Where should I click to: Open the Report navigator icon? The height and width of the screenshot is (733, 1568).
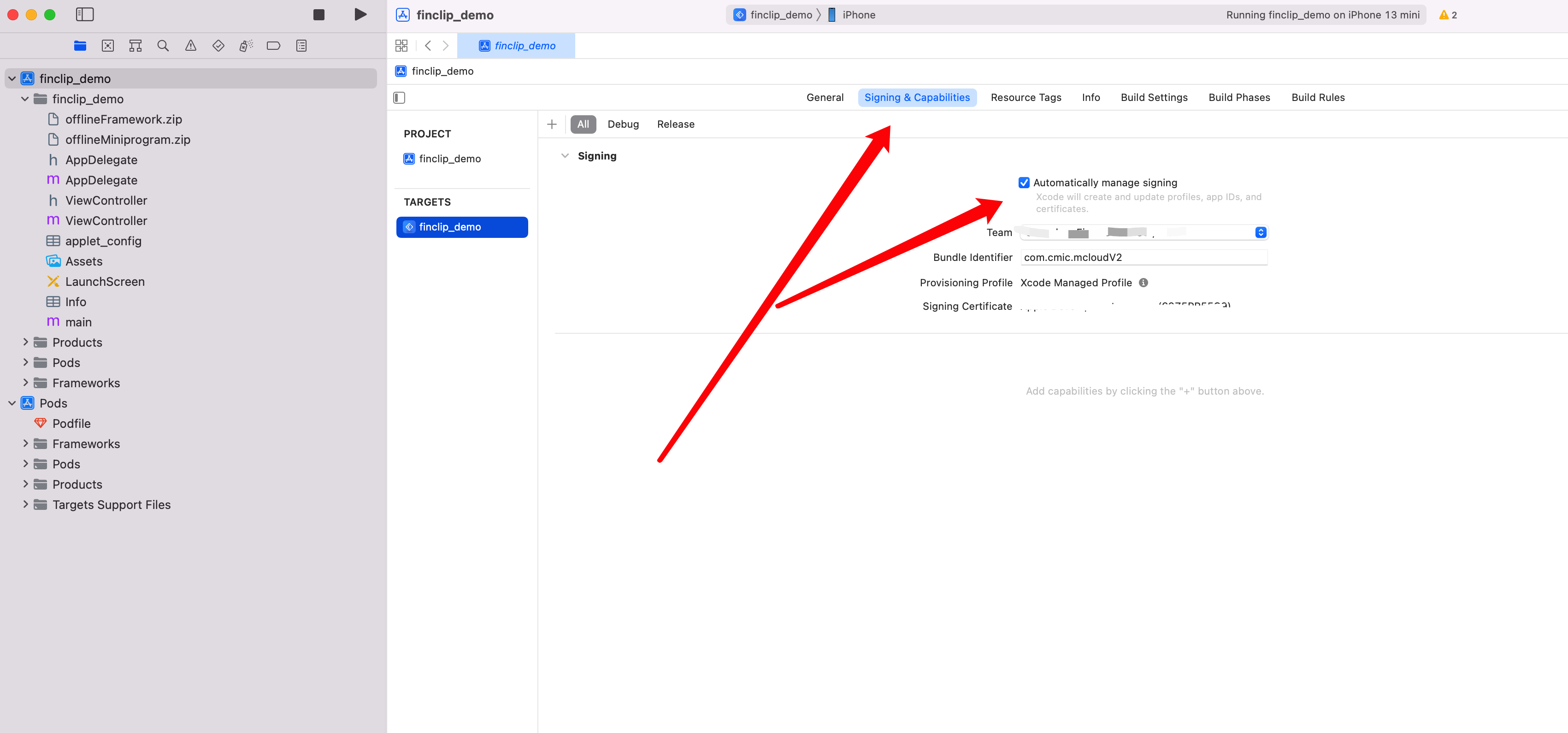tap(301, 46)
